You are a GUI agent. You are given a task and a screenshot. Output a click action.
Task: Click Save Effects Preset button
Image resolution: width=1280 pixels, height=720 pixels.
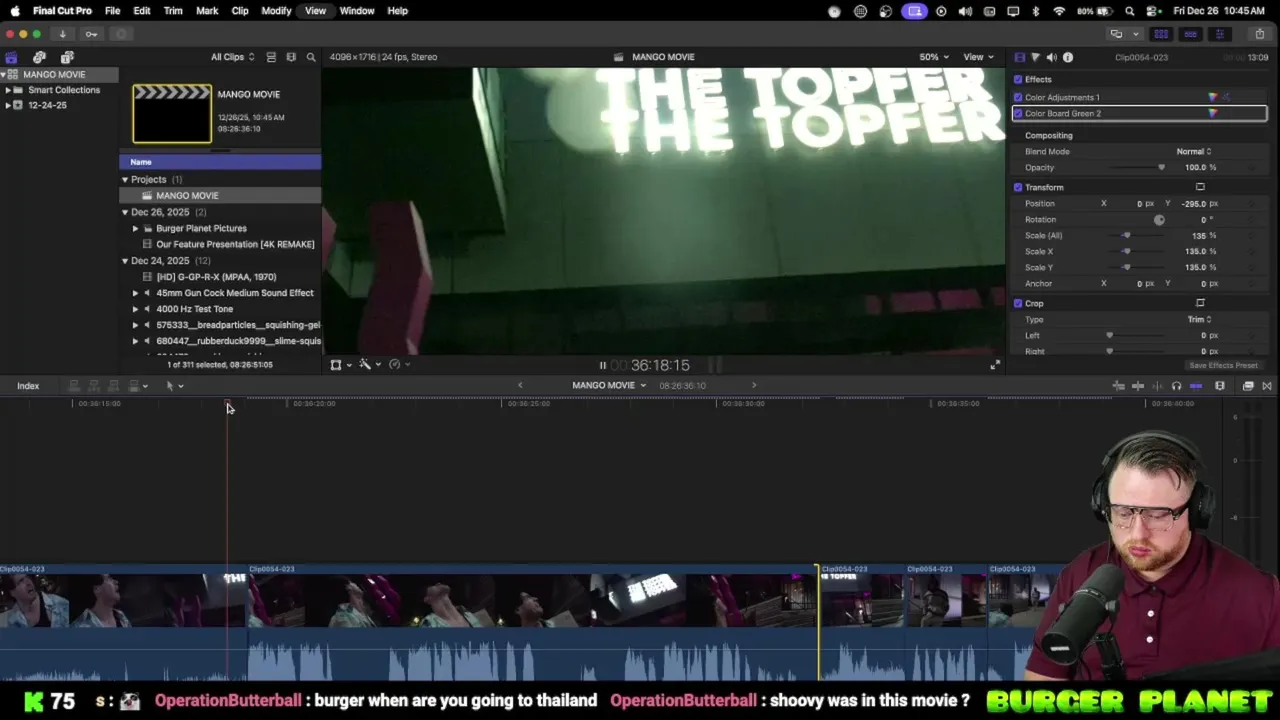click(1223, 366)
